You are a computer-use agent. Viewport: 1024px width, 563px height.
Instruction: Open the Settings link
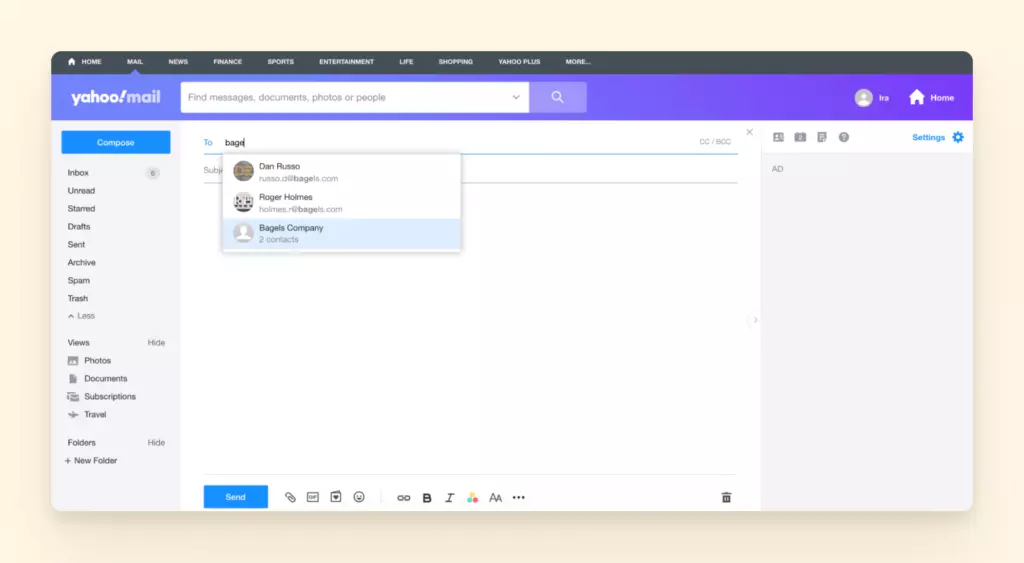click(x=929, y=137)
